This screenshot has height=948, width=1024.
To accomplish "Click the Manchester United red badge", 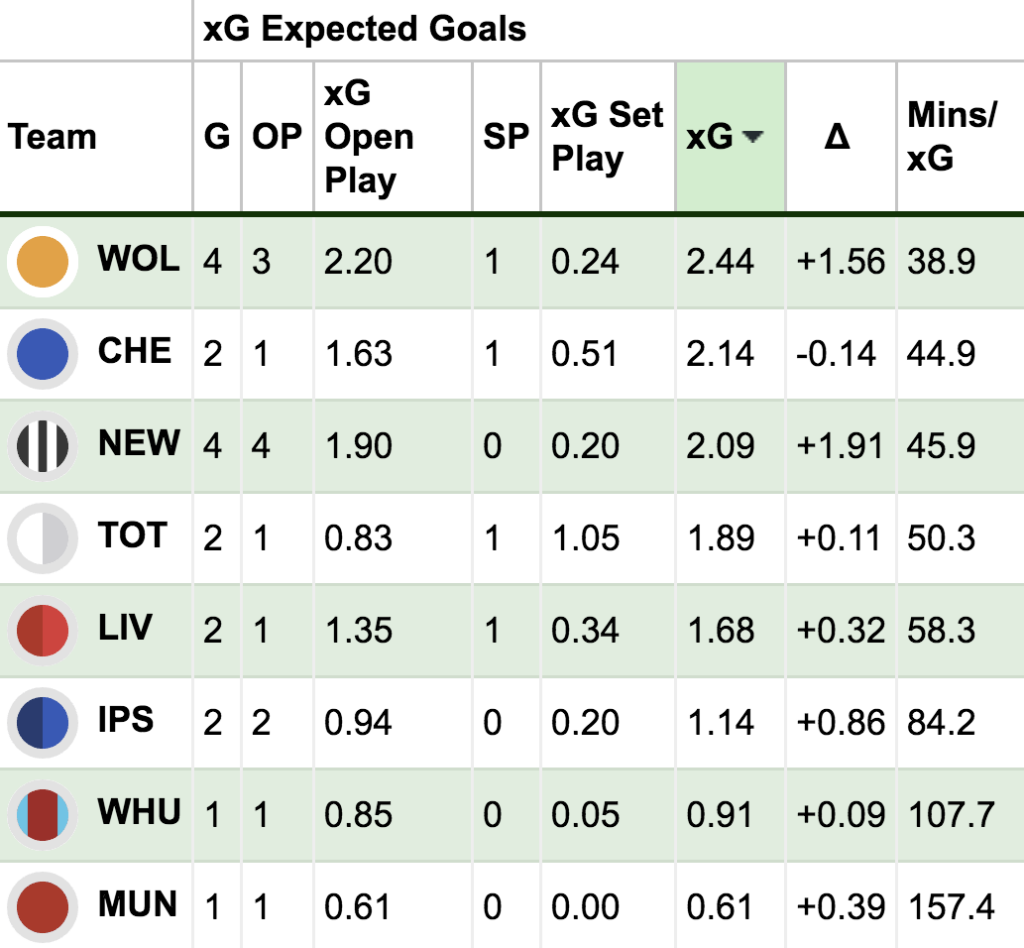I will (42, 907).
